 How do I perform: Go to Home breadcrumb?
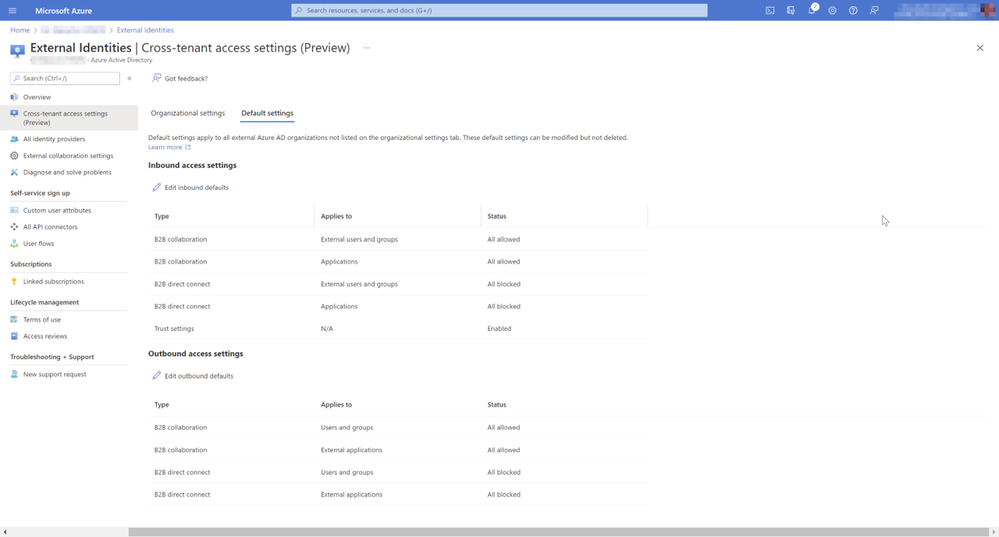[20, 30]
